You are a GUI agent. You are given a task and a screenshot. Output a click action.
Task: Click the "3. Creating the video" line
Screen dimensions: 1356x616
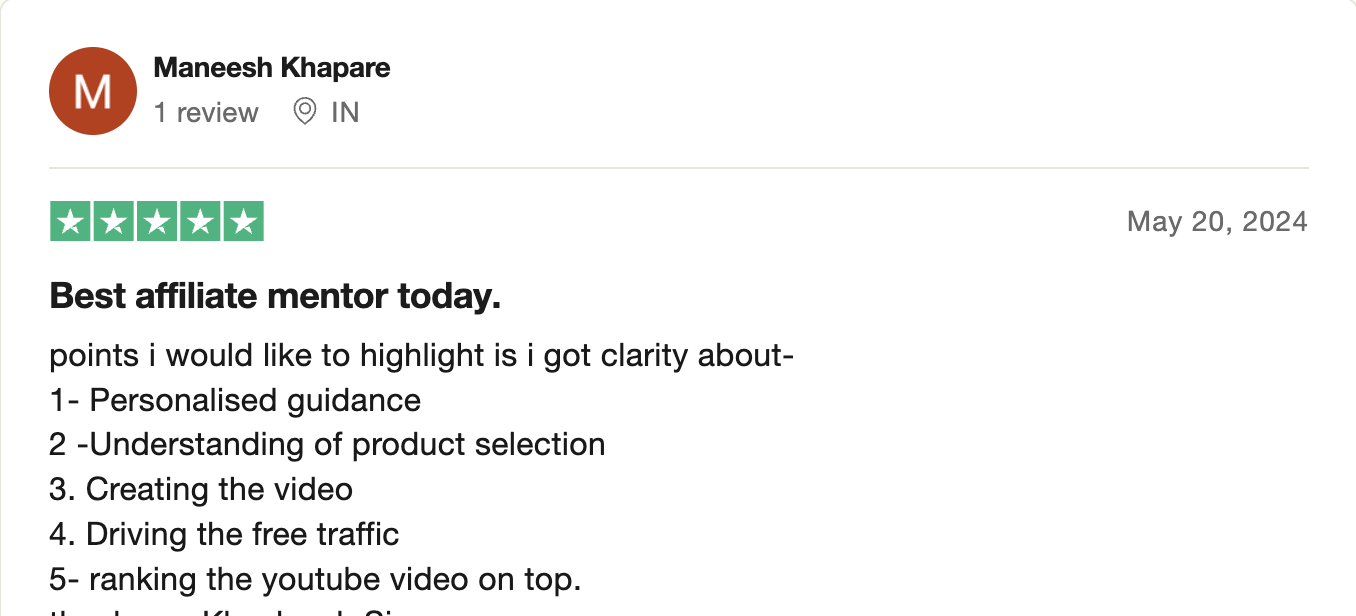[x=201, y=489]
